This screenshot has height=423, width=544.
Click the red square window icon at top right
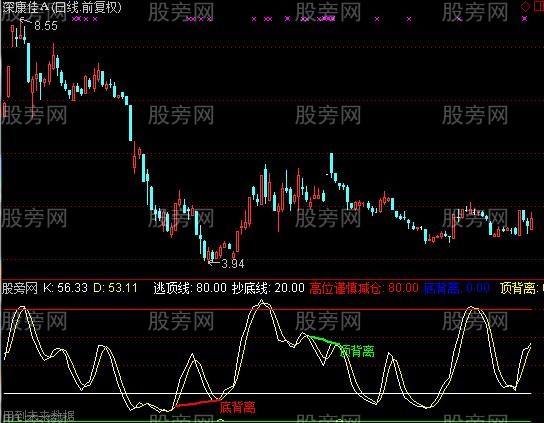(x=538, y=7)
